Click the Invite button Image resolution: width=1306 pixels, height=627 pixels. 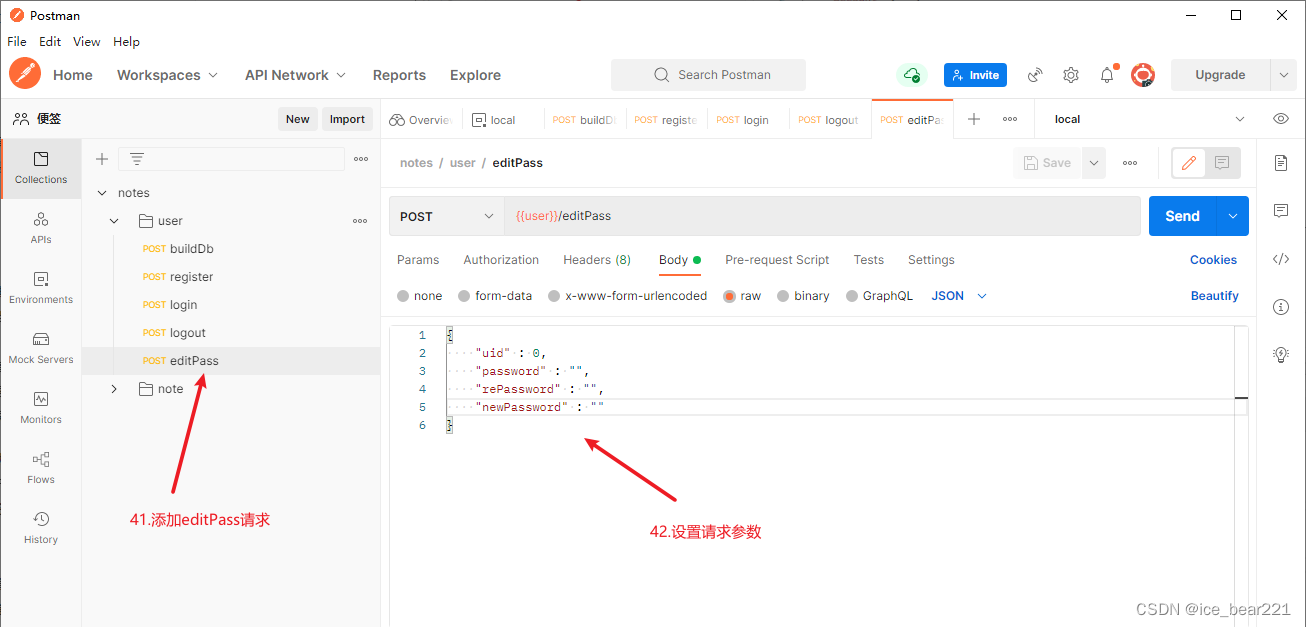(x=975, y=75)
